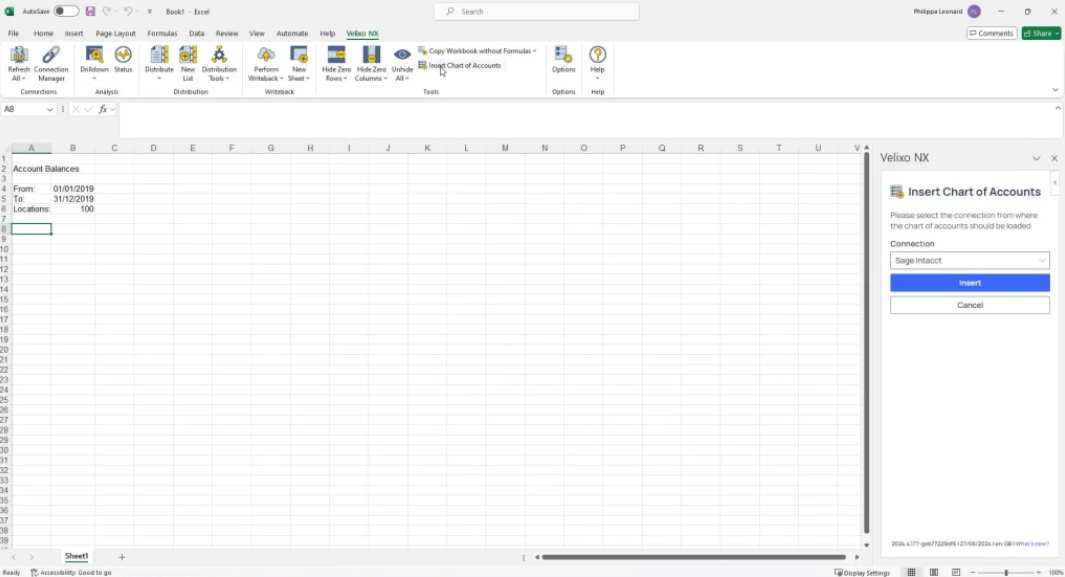
Task: Switch to the Insert tab
Action: tap(74, 33)
